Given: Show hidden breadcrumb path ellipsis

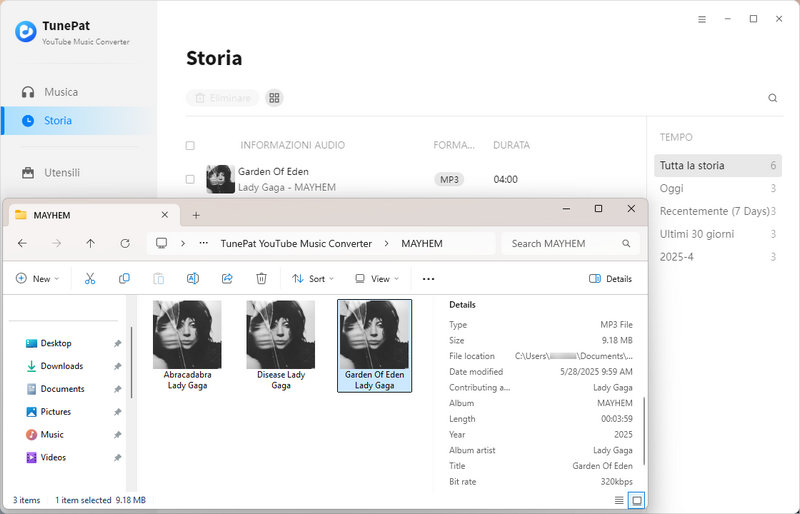Looking at the screenshot, I should 204,243.
